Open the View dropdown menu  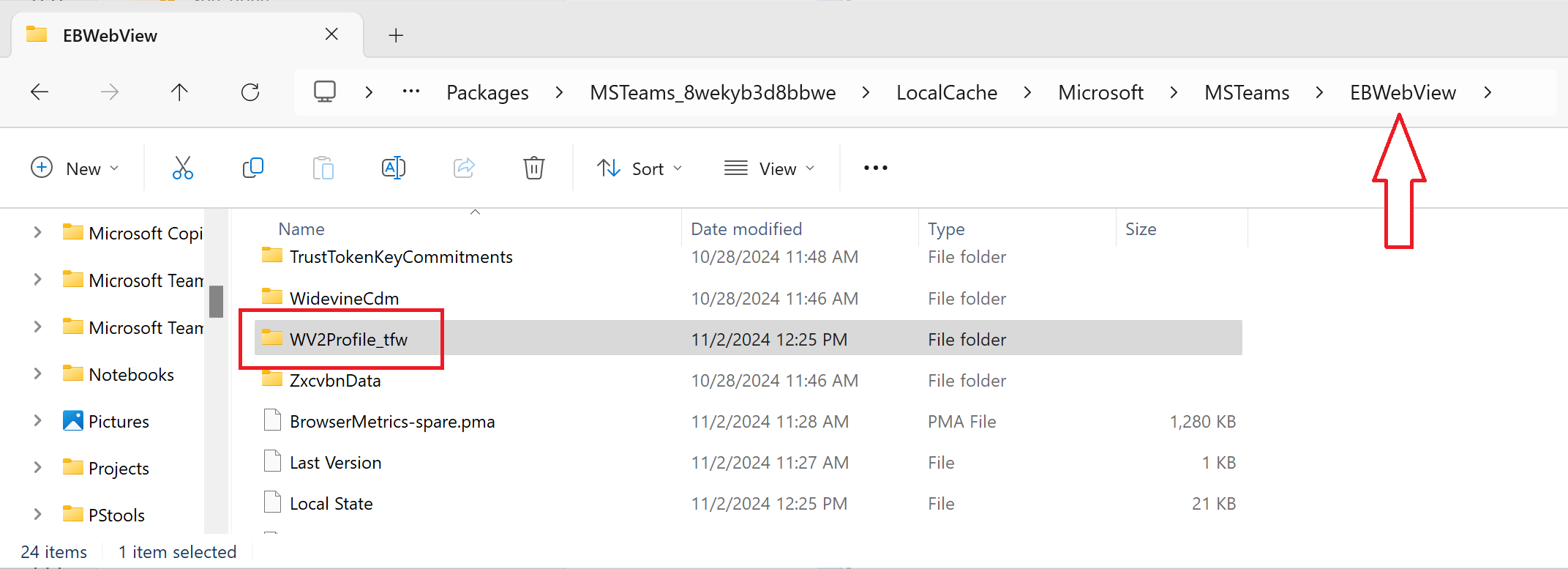tap(769, 168)
